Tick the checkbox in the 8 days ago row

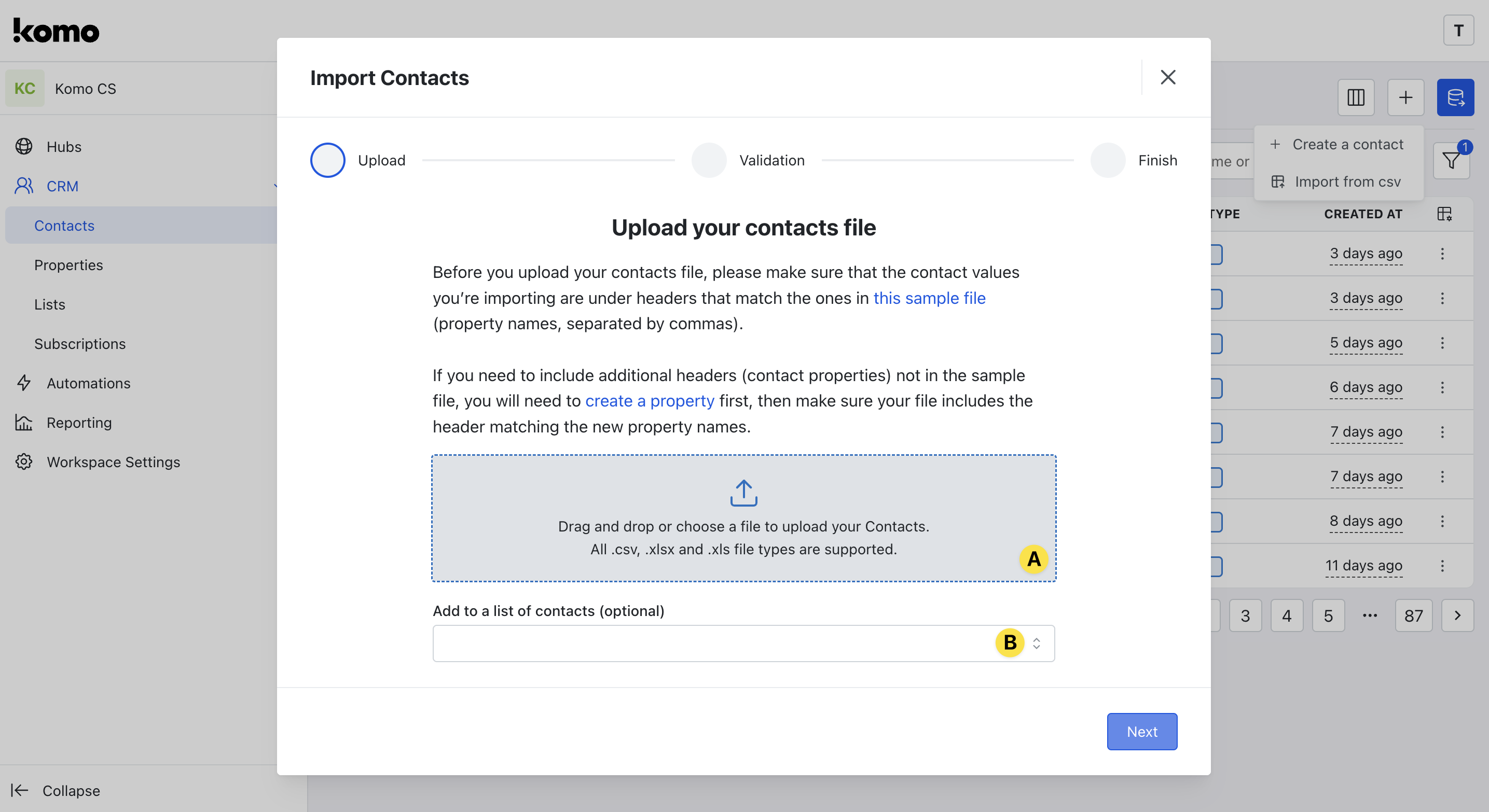1216,522
